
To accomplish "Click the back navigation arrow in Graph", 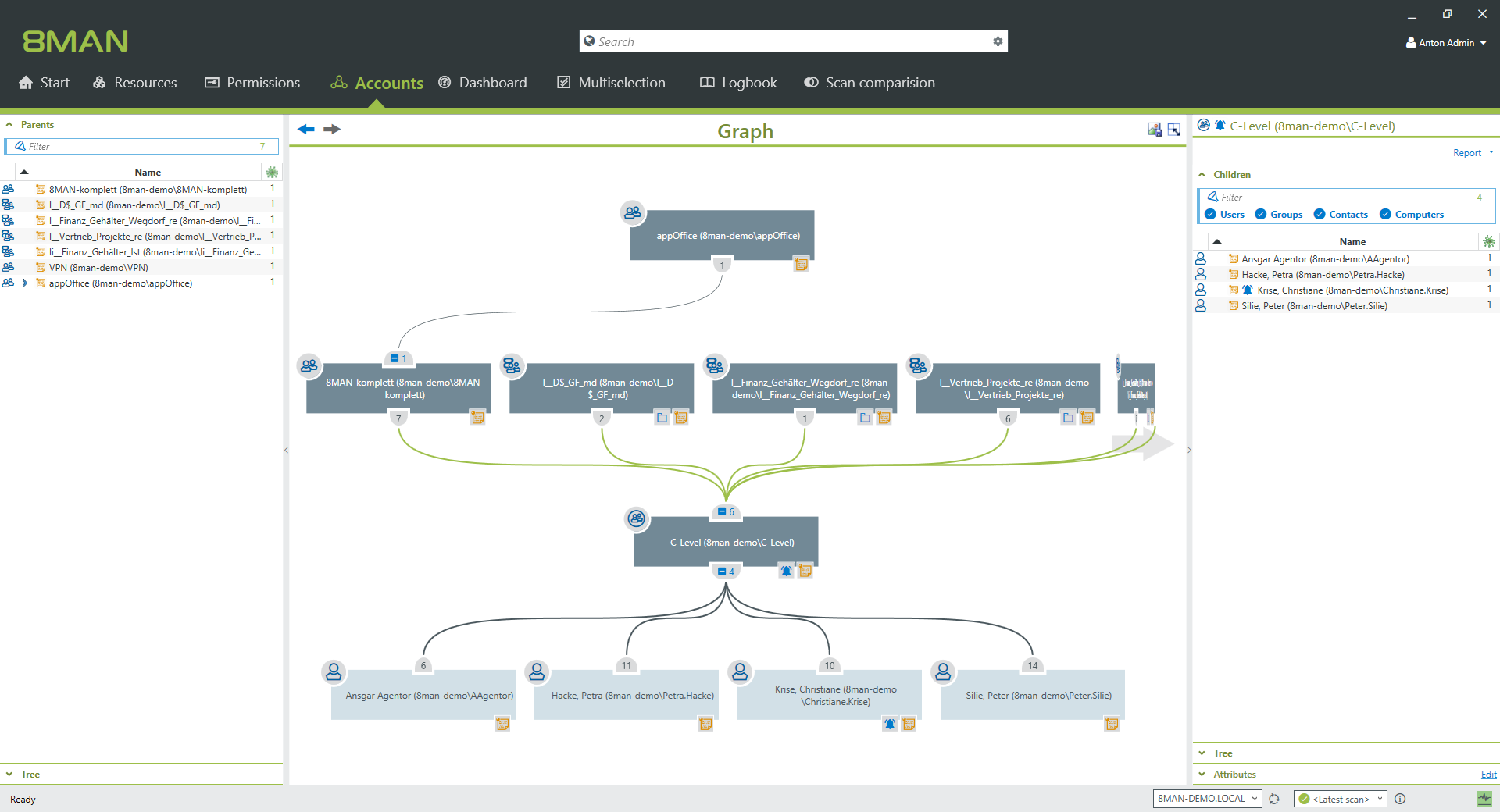I will (306, 130).
